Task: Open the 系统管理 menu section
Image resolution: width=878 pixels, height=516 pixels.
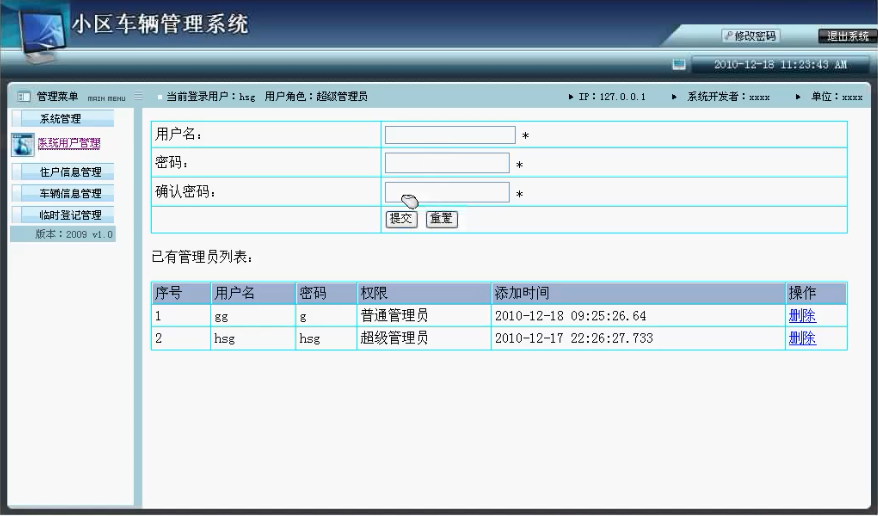Action: coord(62,119)
